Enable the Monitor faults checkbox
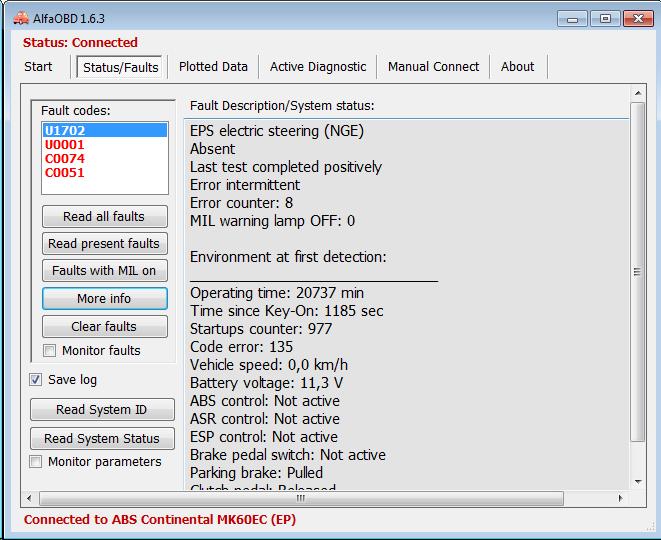This screenshot has height=540, width=661. (49, 350)
